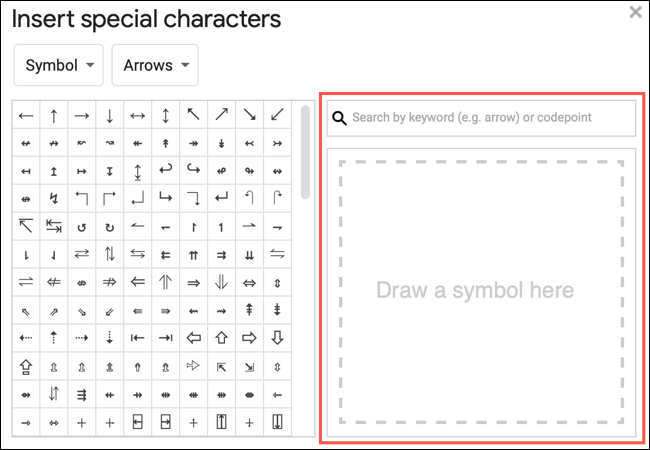Image resolution: width=650 pixels, height=450 pixels.
Task: Choose the south-west diagonal arrow
Action: [x=278, y=116]
